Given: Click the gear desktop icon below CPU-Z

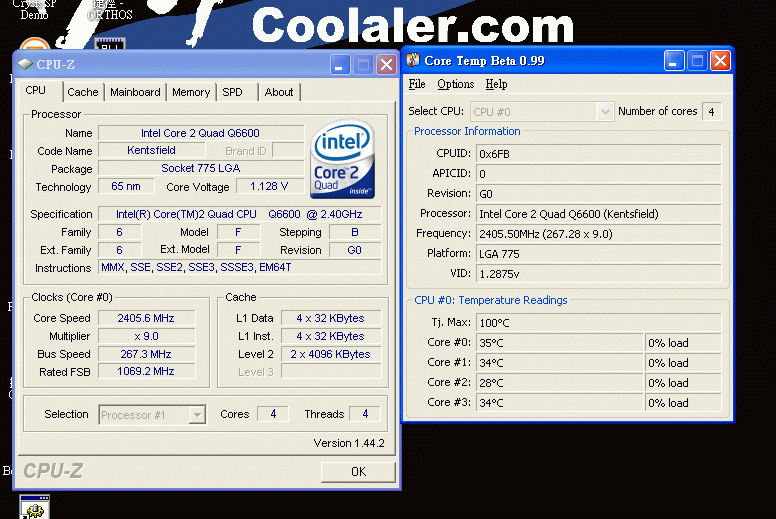Looking at the screenshot, I should point(35,507).
